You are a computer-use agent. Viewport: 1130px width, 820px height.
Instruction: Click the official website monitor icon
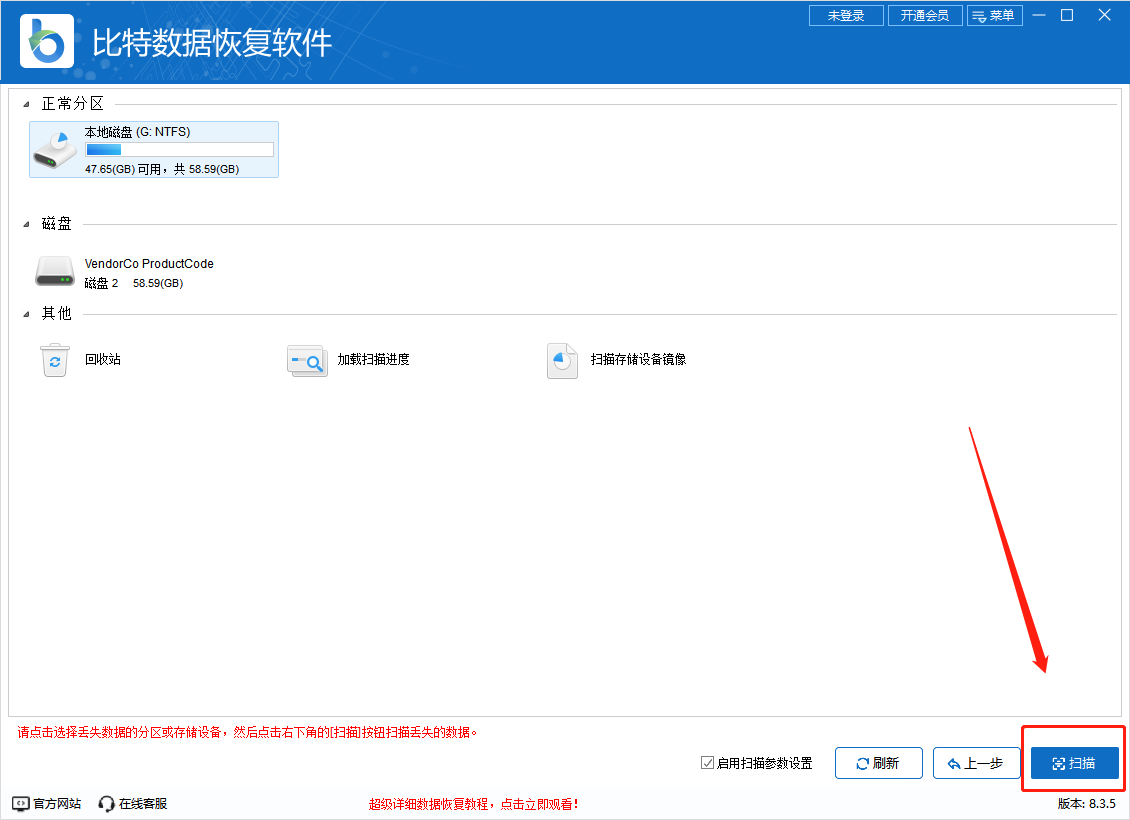[20, 803]
